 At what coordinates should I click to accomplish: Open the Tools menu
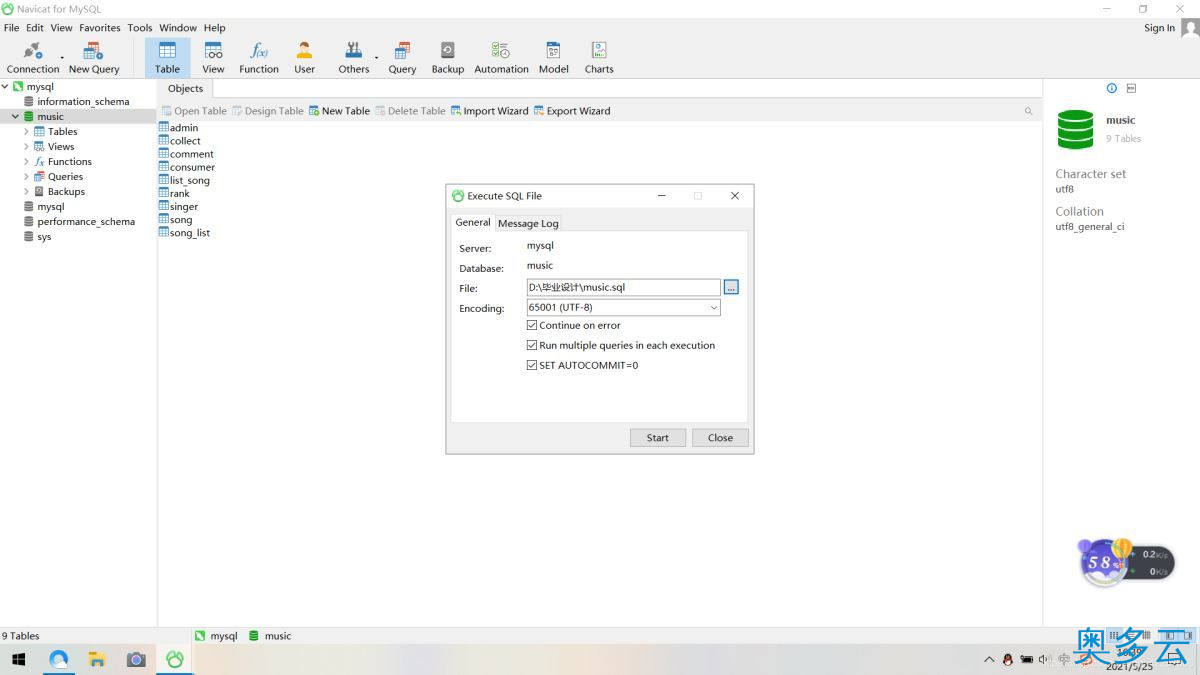click(140, 28)
